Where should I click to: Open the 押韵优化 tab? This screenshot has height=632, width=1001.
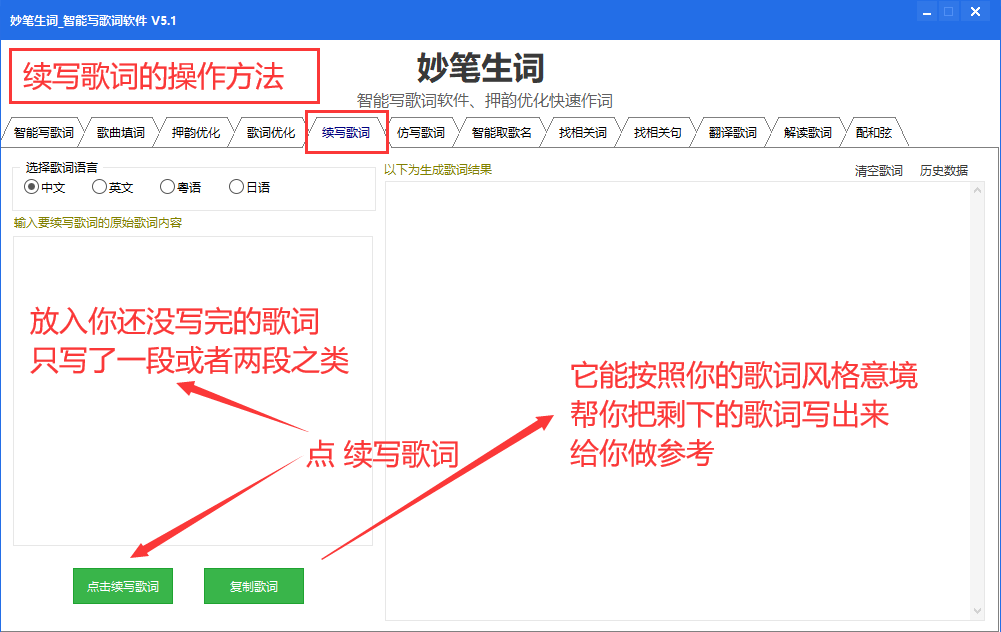(195, 133)
